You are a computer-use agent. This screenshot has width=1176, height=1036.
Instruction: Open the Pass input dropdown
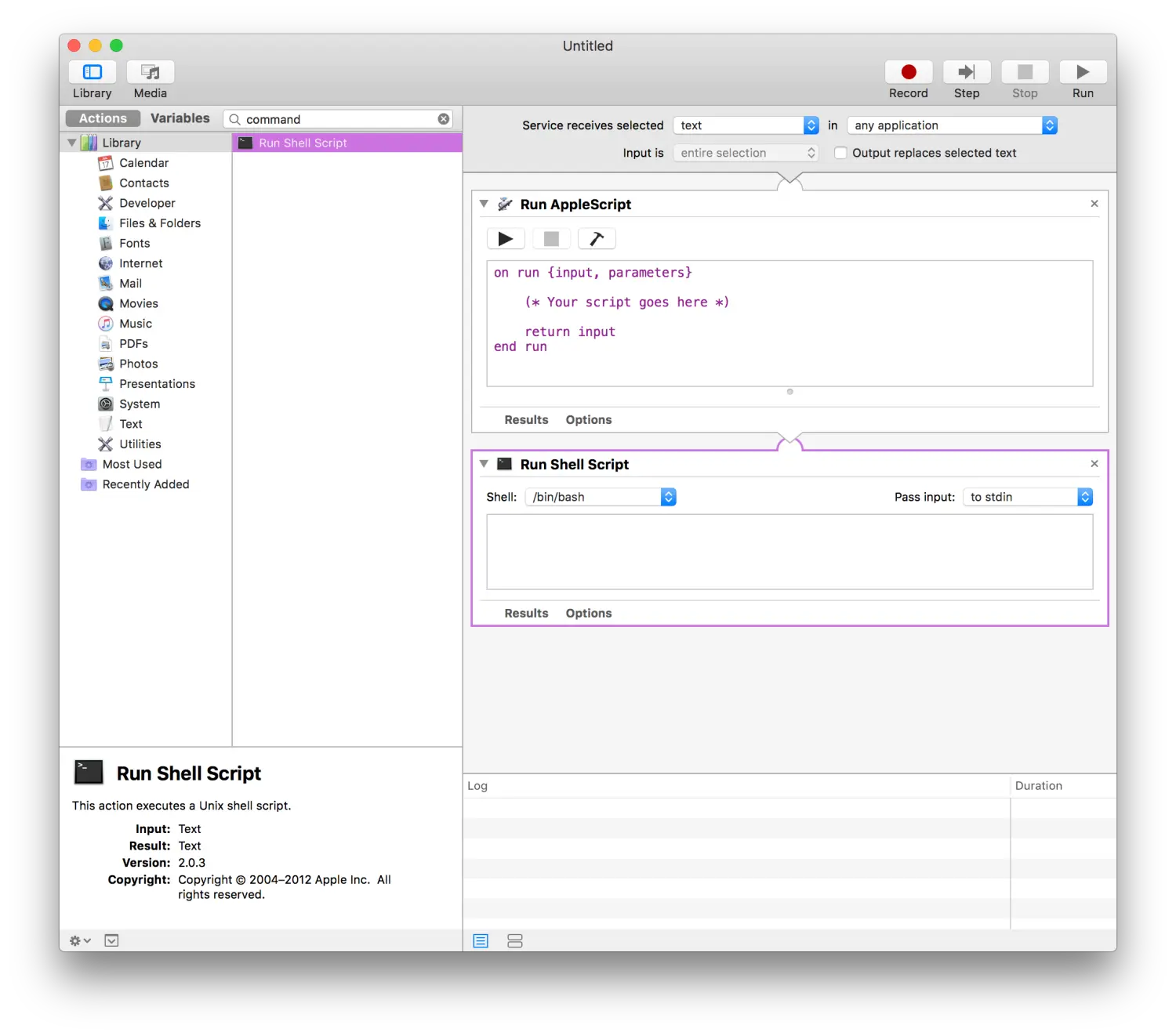(x=1028, y=497)
